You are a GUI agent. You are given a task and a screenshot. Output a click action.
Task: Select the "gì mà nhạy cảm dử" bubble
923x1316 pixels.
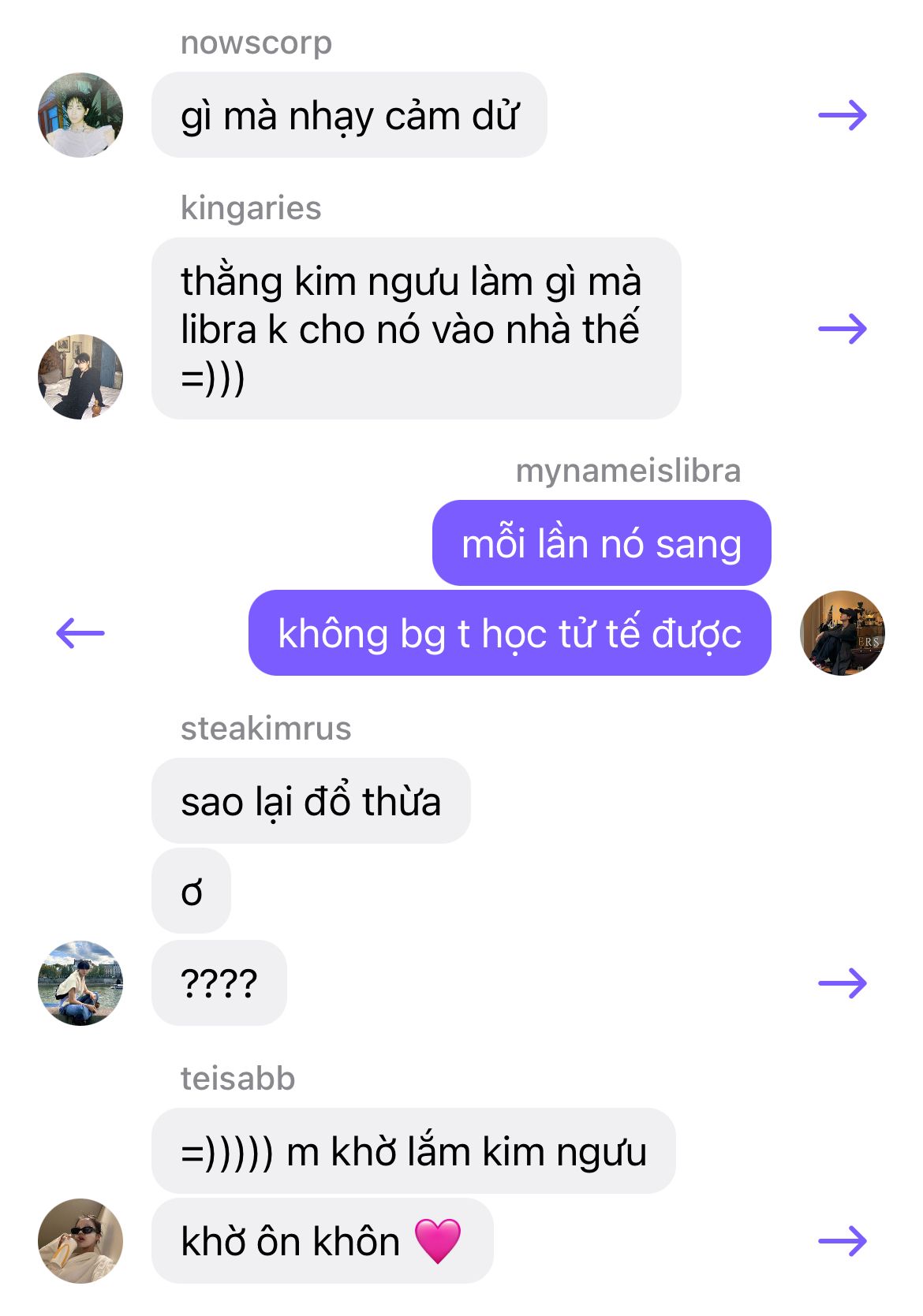pyautogui.click(x=349, y=115)
